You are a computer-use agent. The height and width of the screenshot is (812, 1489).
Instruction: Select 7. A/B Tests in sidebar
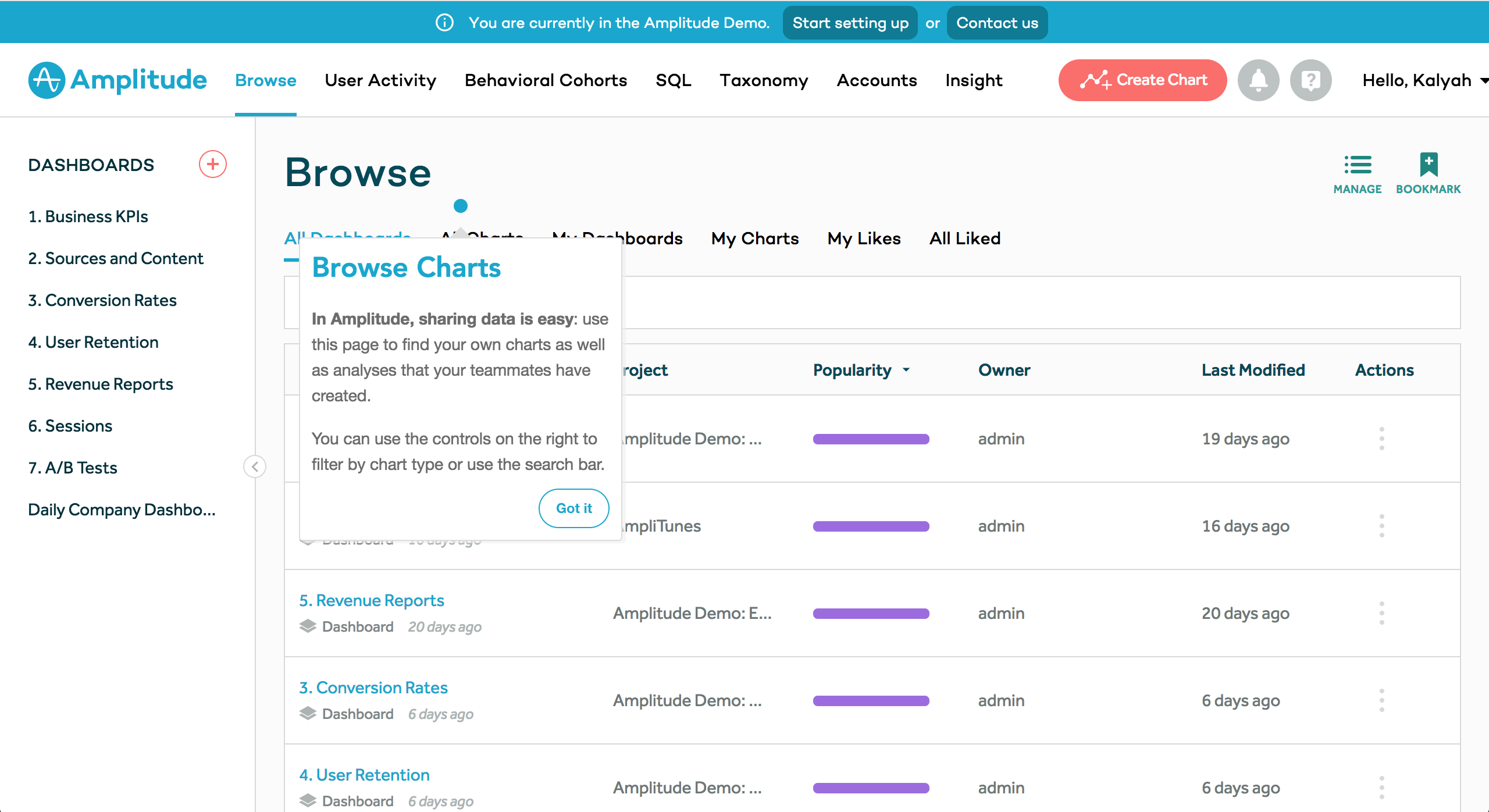click(x=73, y=468)
